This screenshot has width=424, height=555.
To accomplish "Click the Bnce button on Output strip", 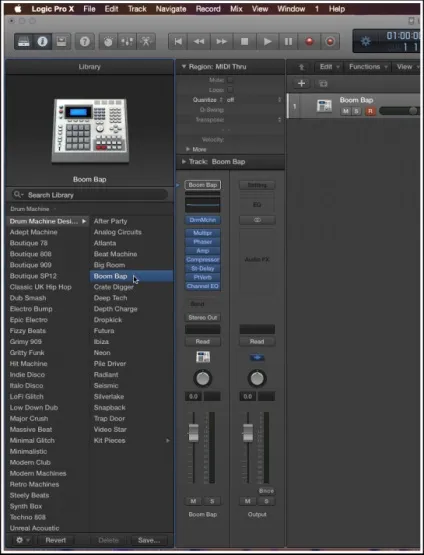I will (266, 491).
